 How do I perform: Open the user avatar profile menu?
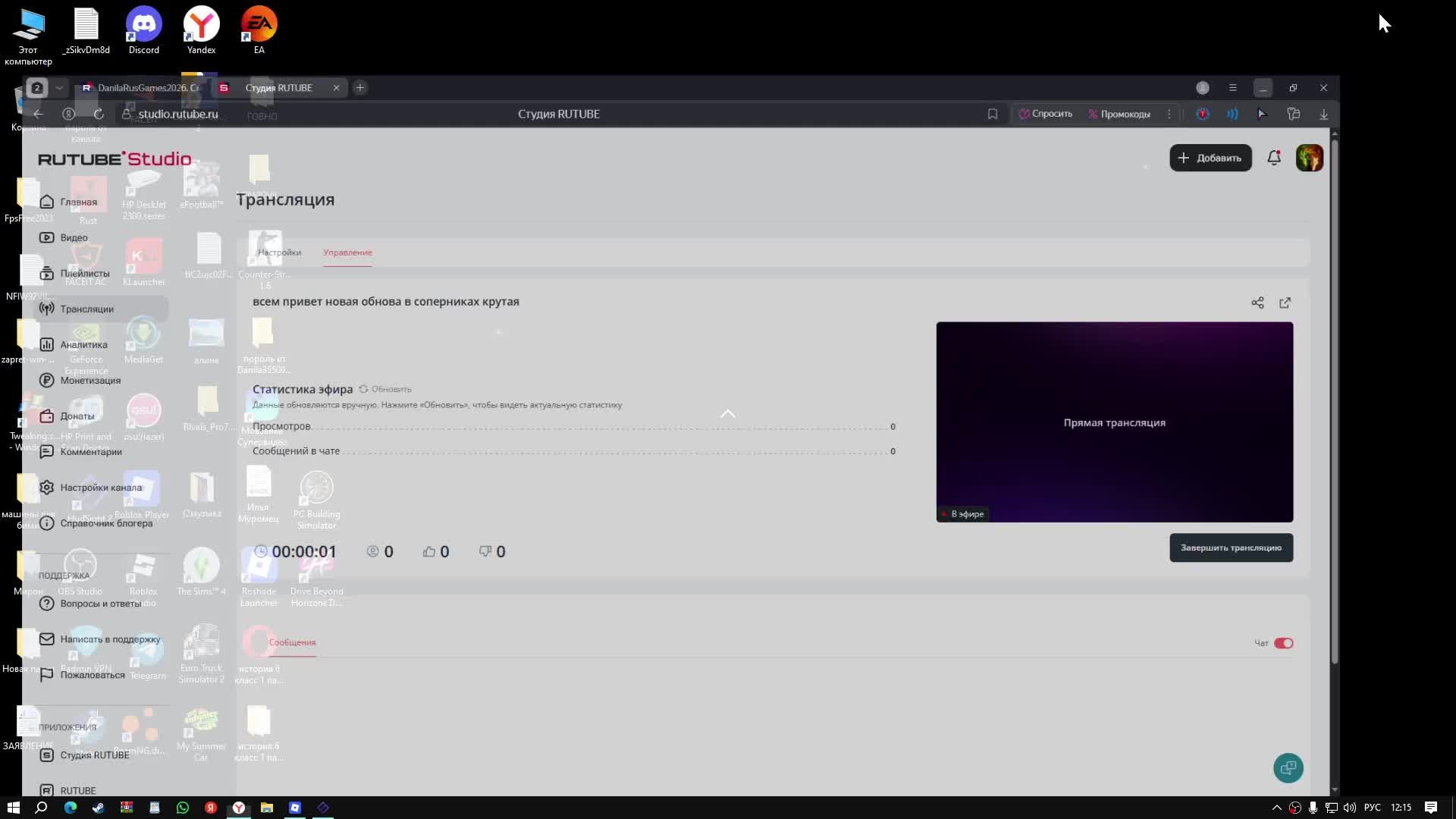click(1309, 158)
